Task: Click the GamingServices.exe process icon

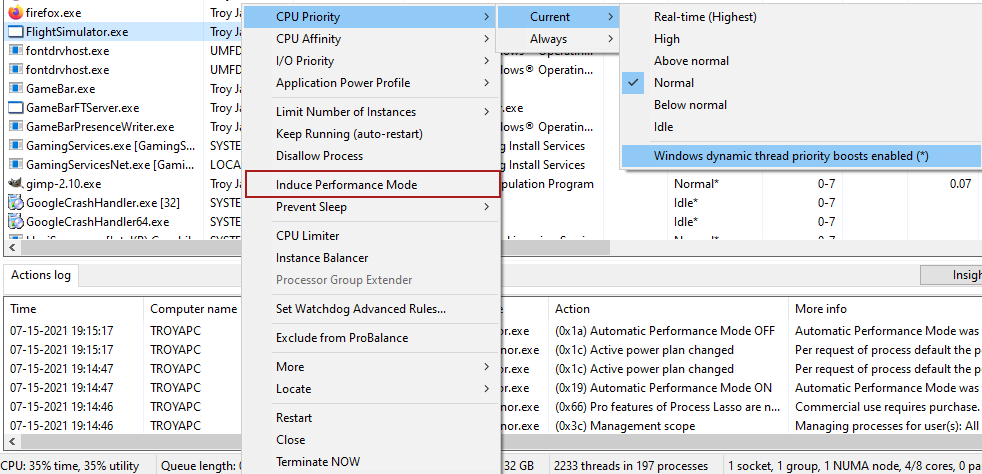Action: (16, 146)
